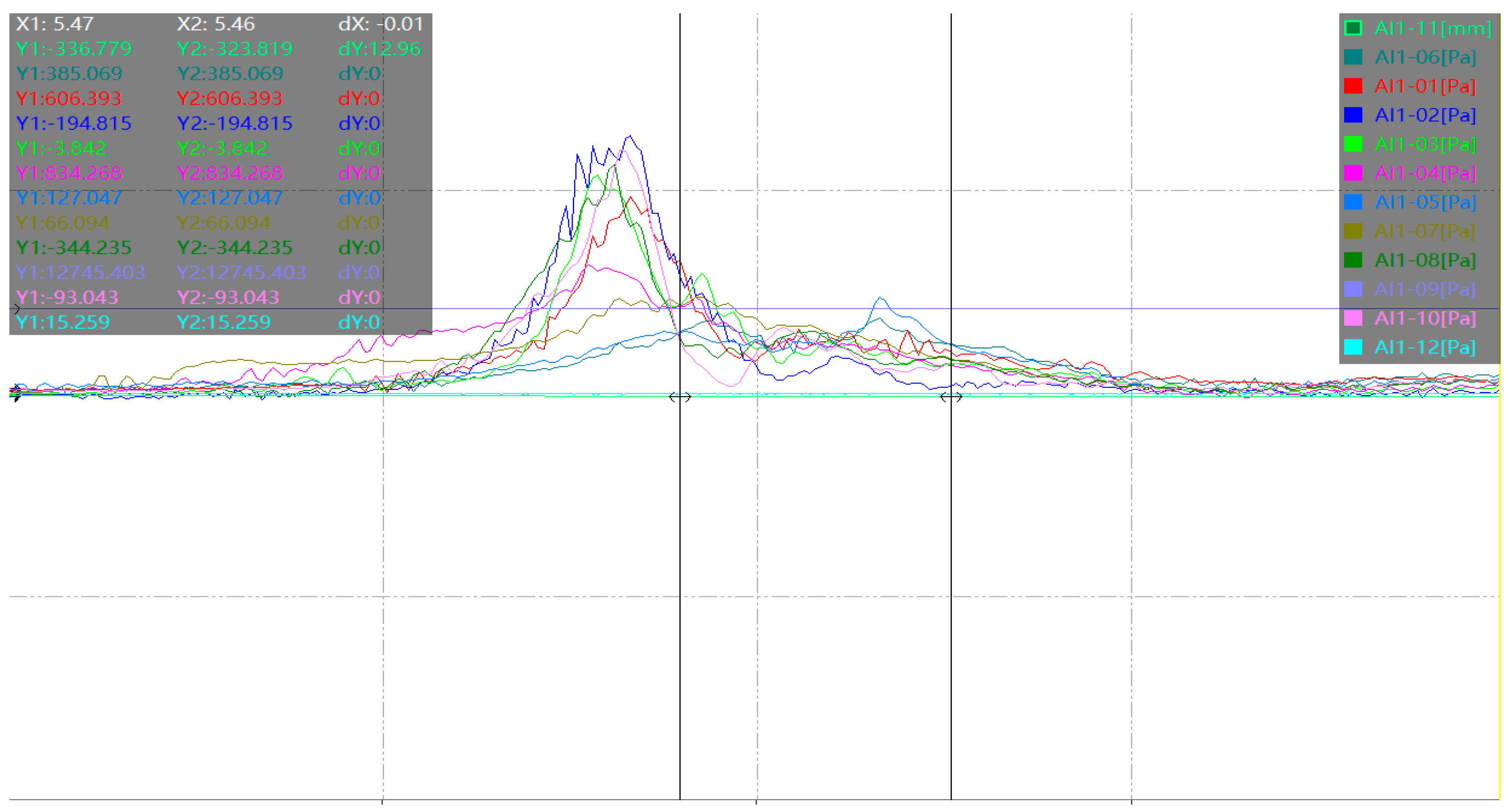This screenshot has height=811, width=1512.
Task: Click the AI1-05[Pa] legend swatch
Action: click(1353, 202)
